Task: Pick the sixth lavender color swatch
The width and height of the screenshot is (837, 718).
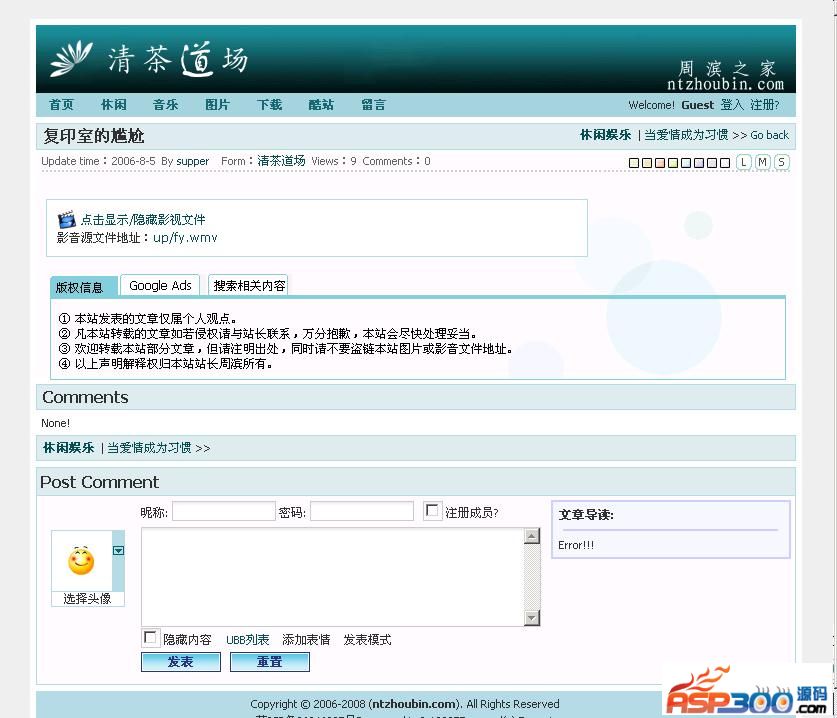Action: [699, 163]
